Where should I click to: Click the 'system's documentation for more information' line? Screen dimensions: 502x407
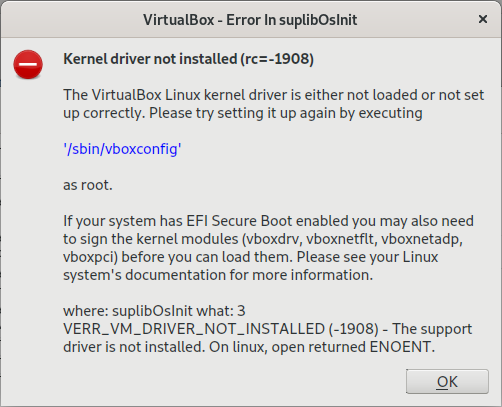coord(218,275)
